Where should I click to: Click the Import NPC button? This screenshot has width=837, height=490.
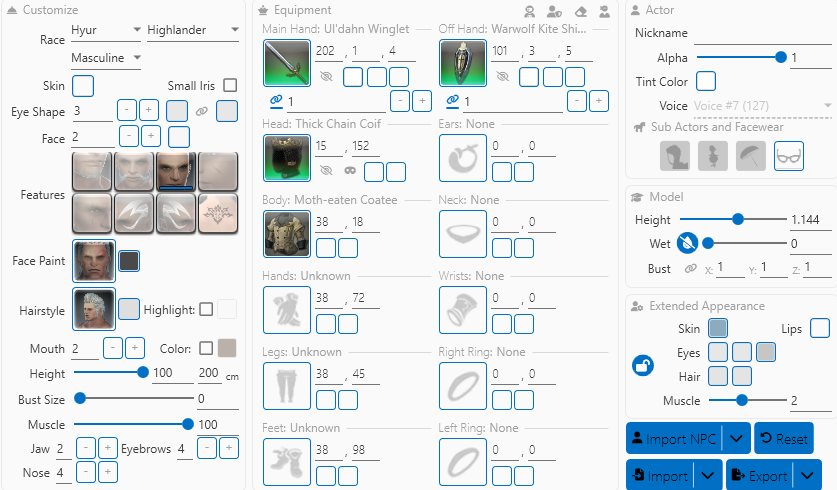click(x=674, y=439)
